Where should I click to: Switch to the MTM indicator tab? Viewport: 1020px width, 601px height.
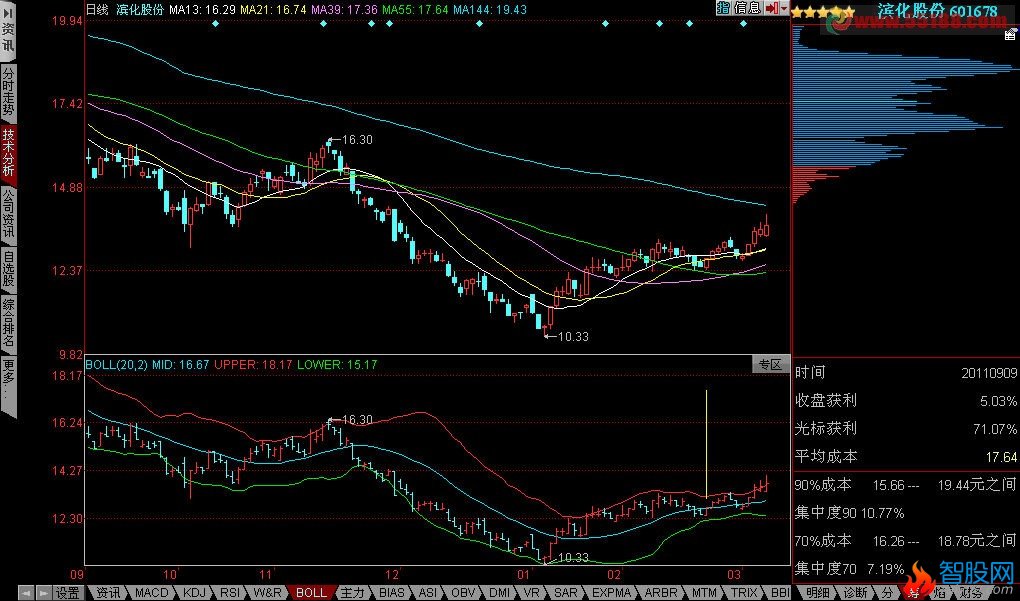(x=704, y=593)
